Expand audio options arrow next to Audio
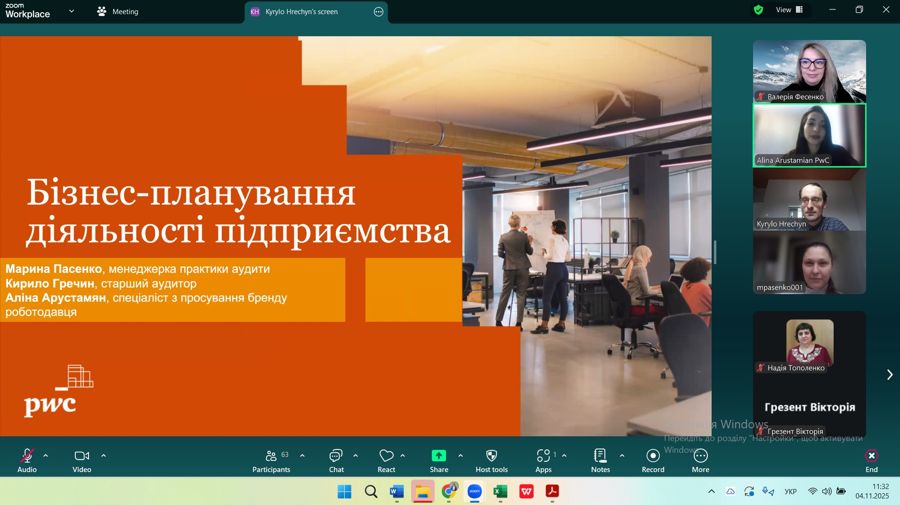 (x=46, y=455)
